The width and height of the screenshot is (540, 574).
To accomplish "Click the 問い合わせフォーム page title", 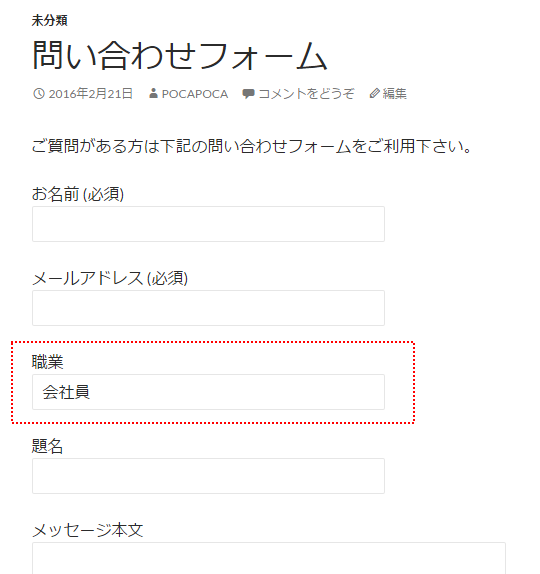I will pyautogui.click(x=180, y=56).
